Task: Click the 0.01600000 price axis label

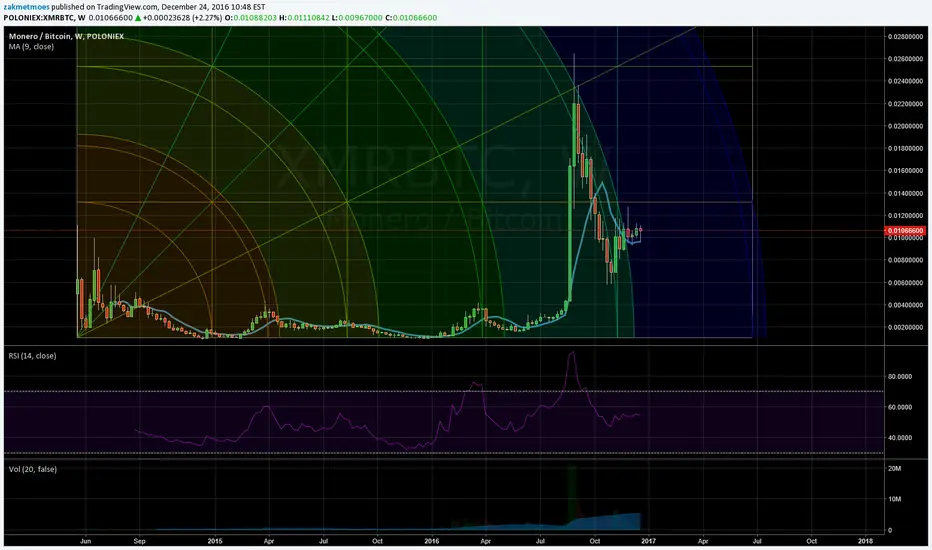Action: pos(906,171)
